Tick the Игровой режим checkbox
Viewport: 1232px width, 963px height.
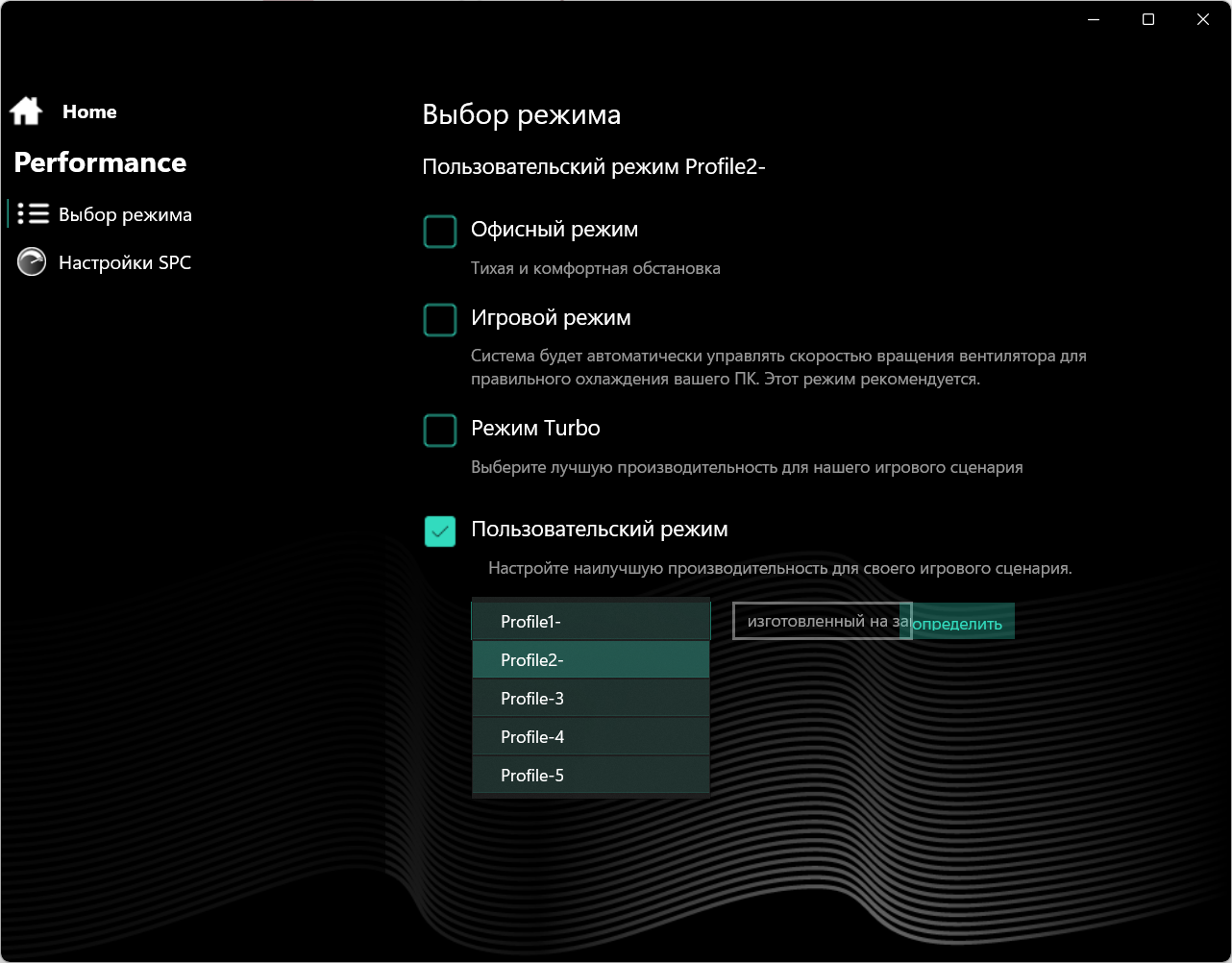tap(440, 320)
